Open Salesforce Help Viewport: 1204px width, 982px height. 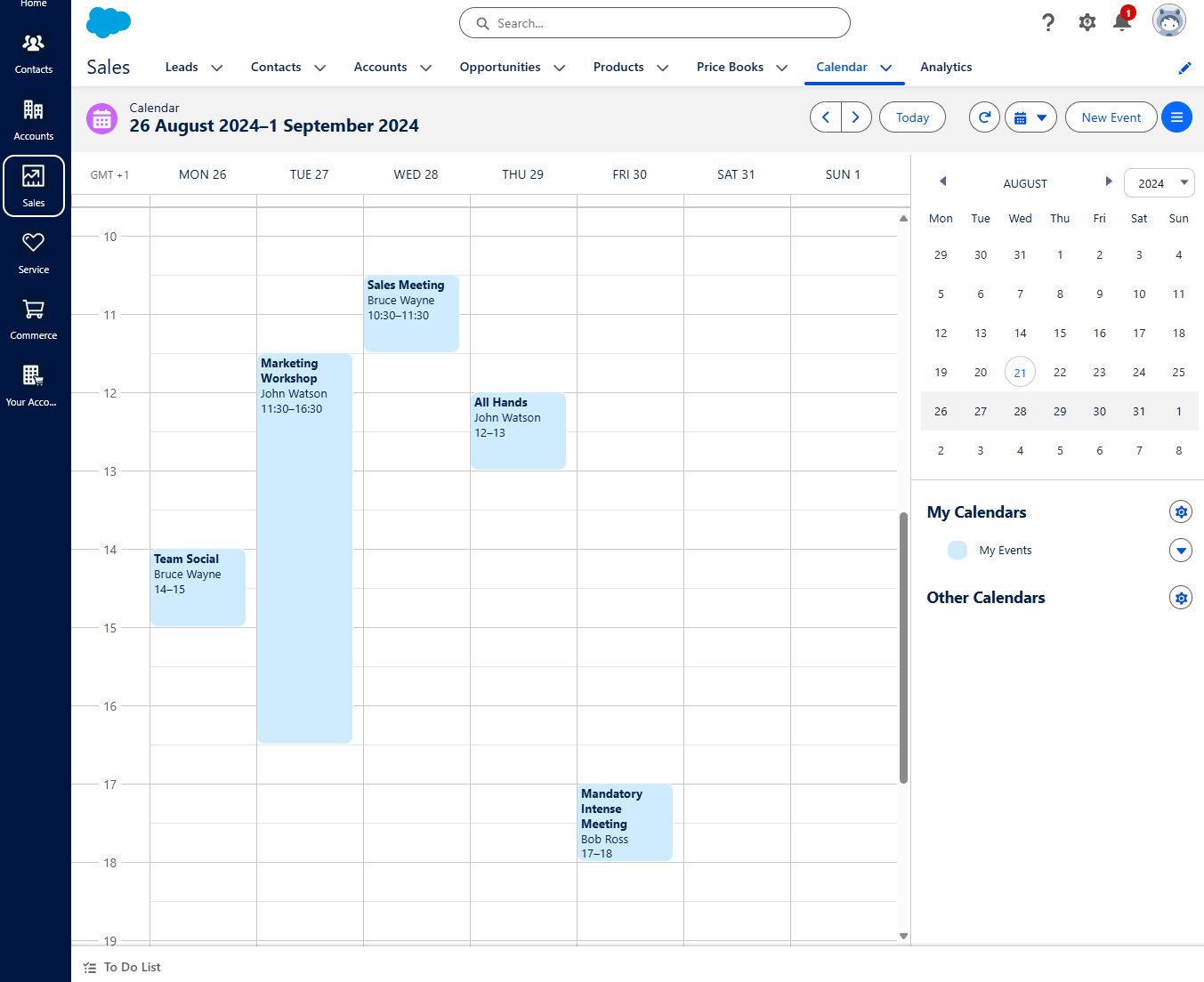pos(1048,22)
